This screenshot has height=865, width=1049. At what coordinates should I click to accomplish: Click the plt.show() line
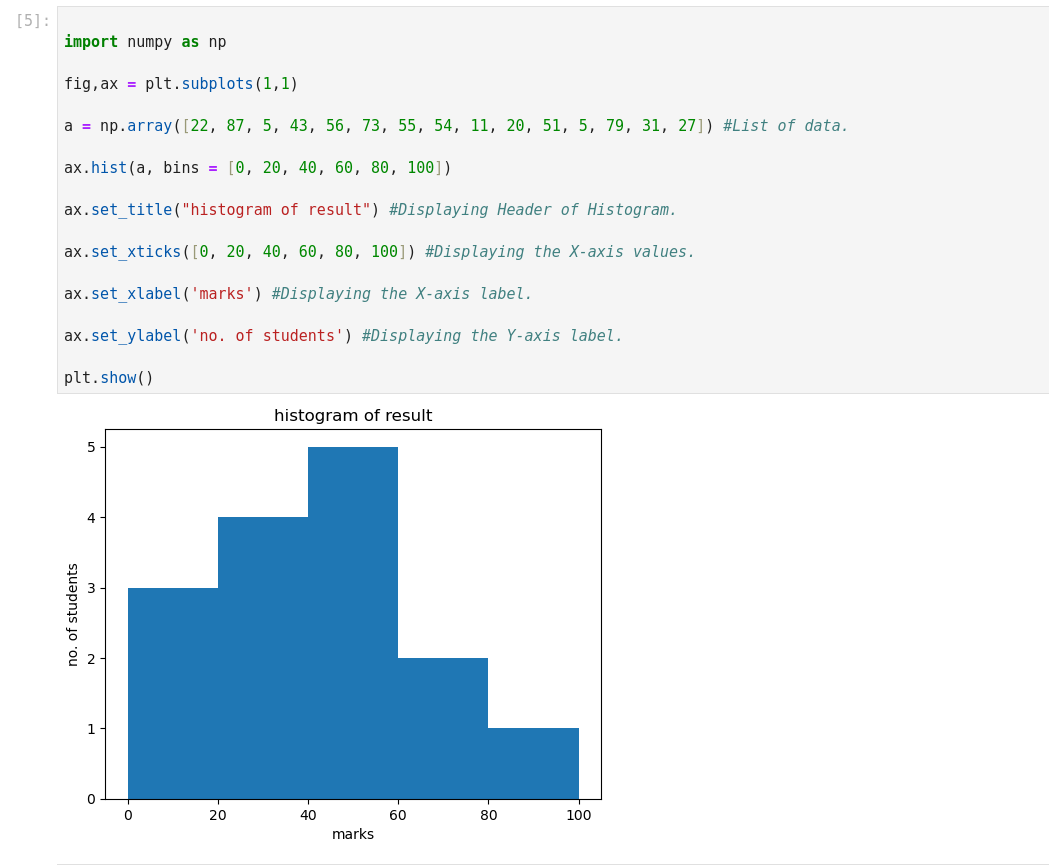pyautogui.click(x=109, y=378)
